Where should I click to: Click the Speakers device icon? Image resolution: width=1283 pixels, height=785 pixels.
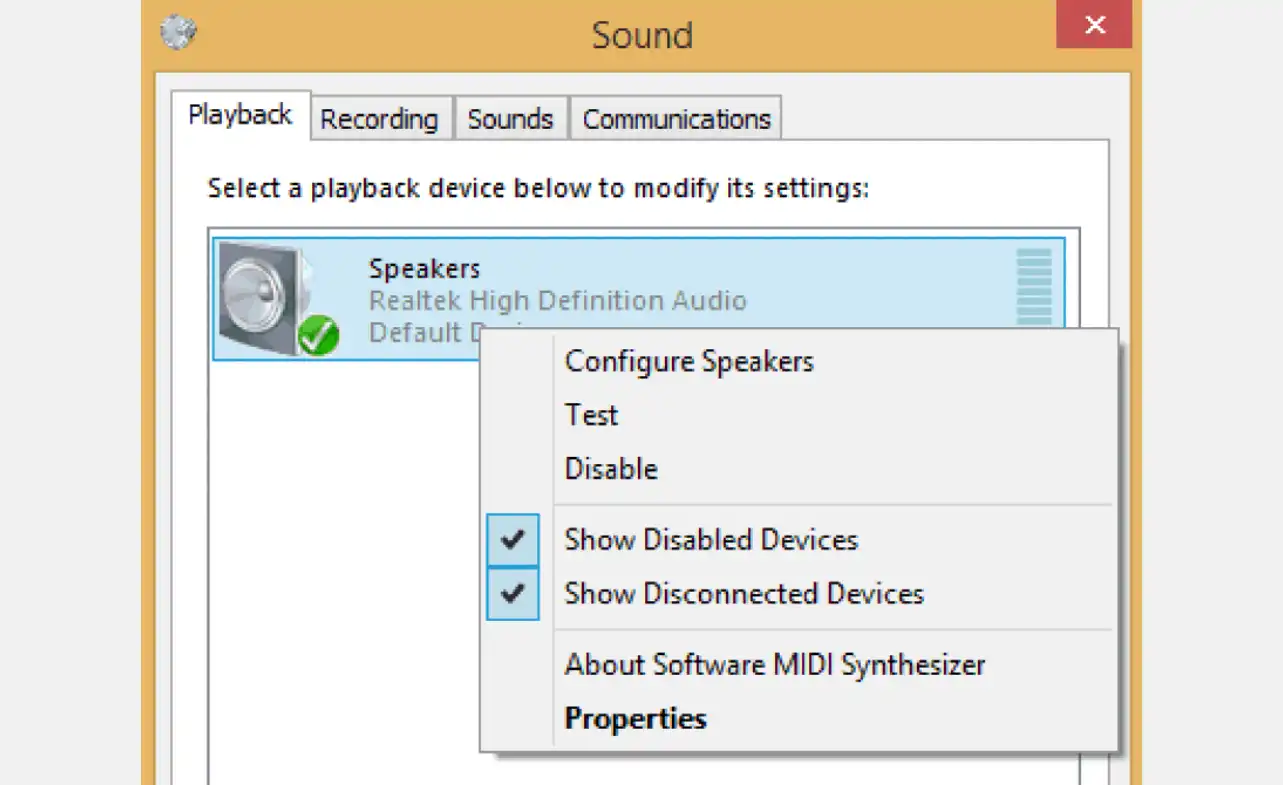(275, 297)
